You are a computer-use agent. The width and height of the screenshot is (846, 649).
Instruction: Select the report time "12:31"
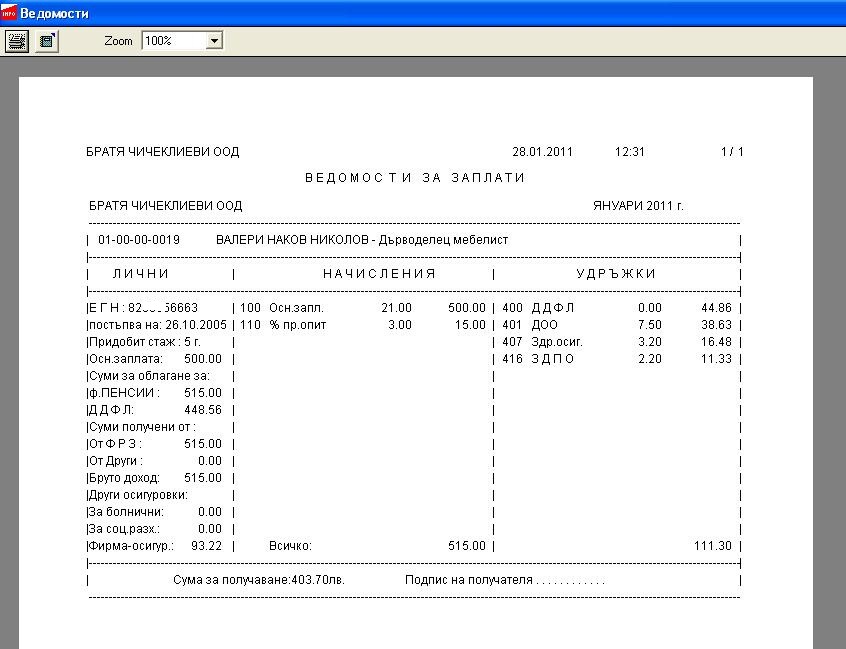pos(630,152)
